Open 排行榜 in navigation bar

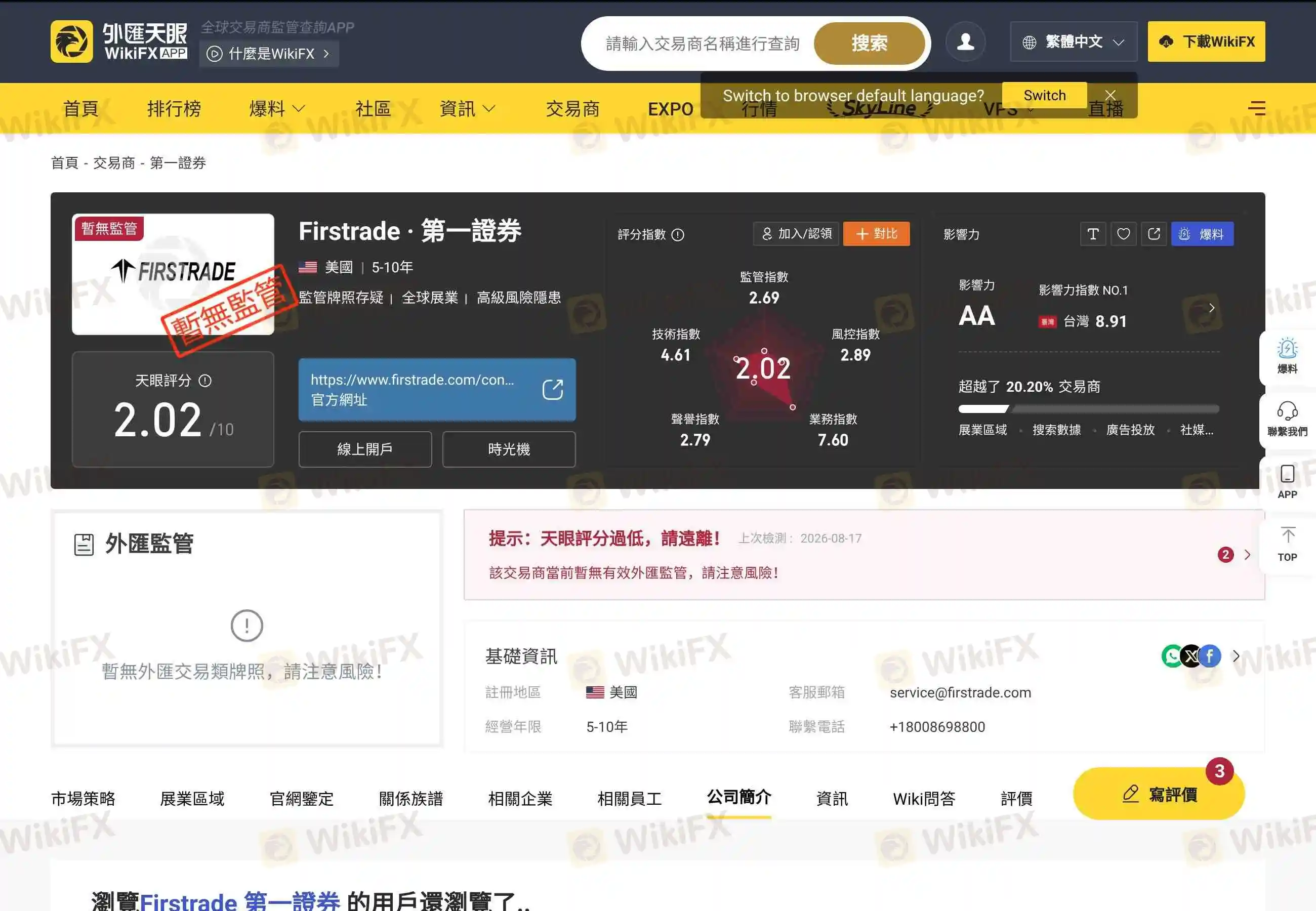(174, 108)
